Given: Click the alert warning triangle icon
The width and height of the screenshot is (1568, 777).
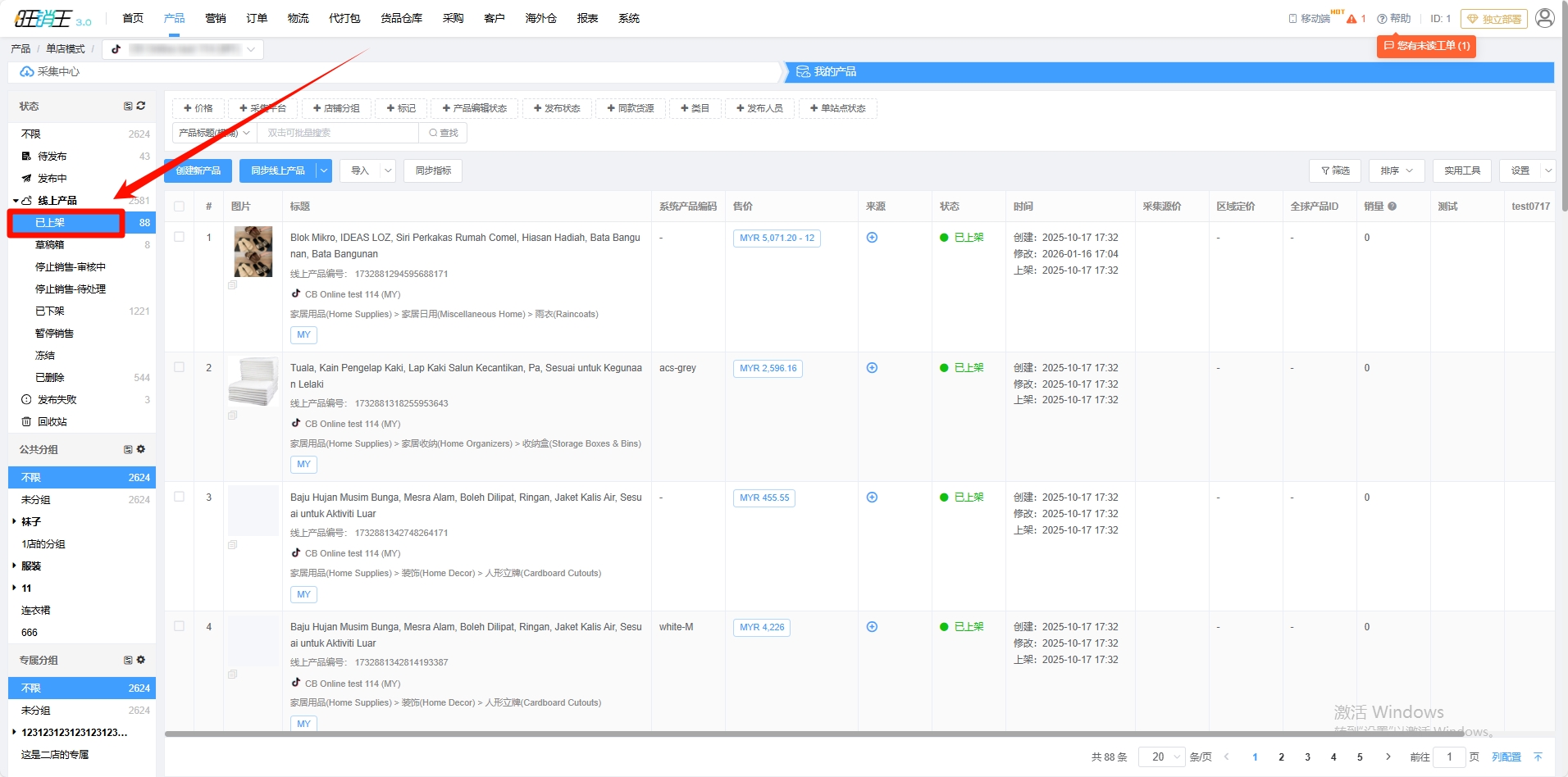Looking at the screenshot, I should point(1351,19).
